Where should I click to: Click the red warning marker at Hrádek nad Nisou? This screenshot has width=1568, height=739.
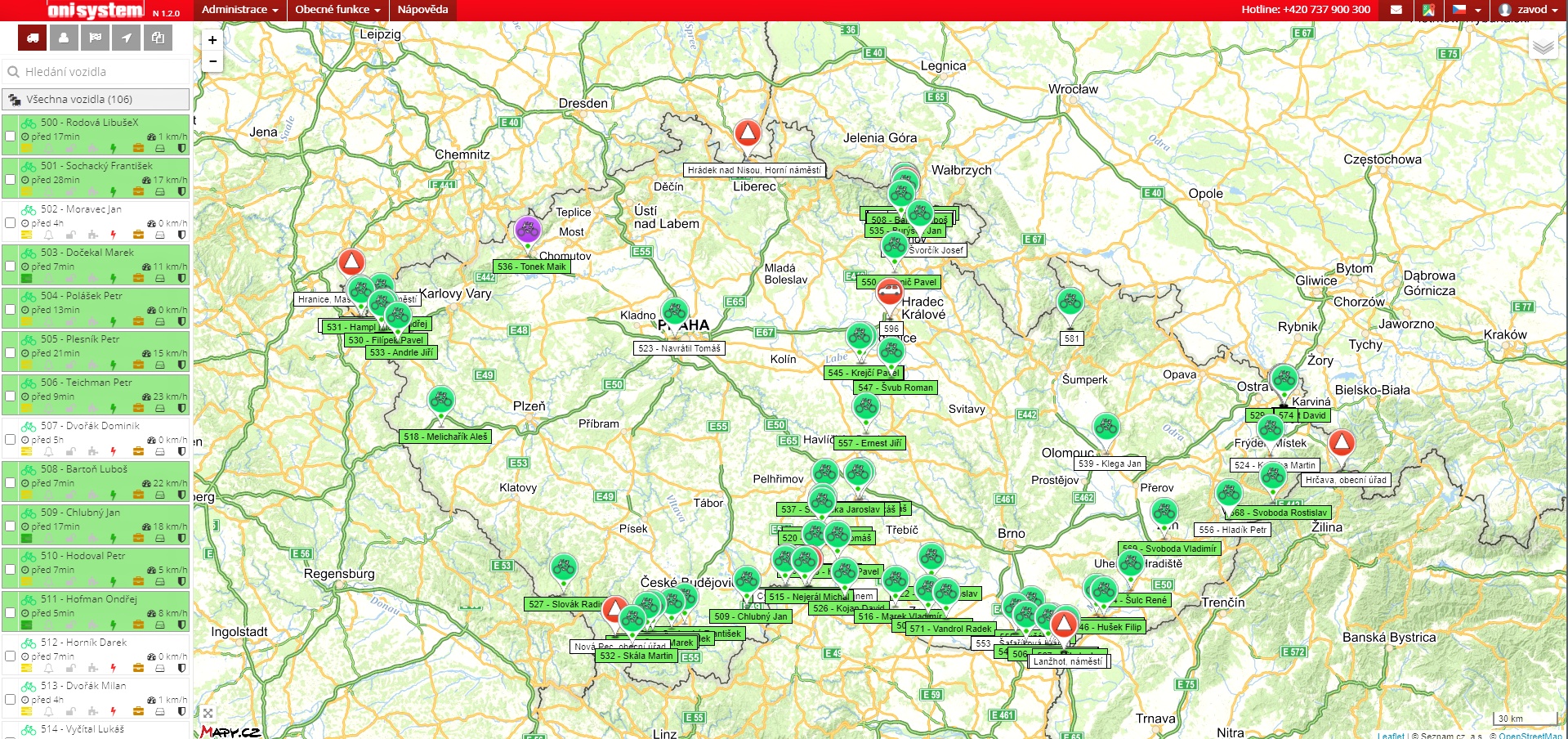click(747, 133)
